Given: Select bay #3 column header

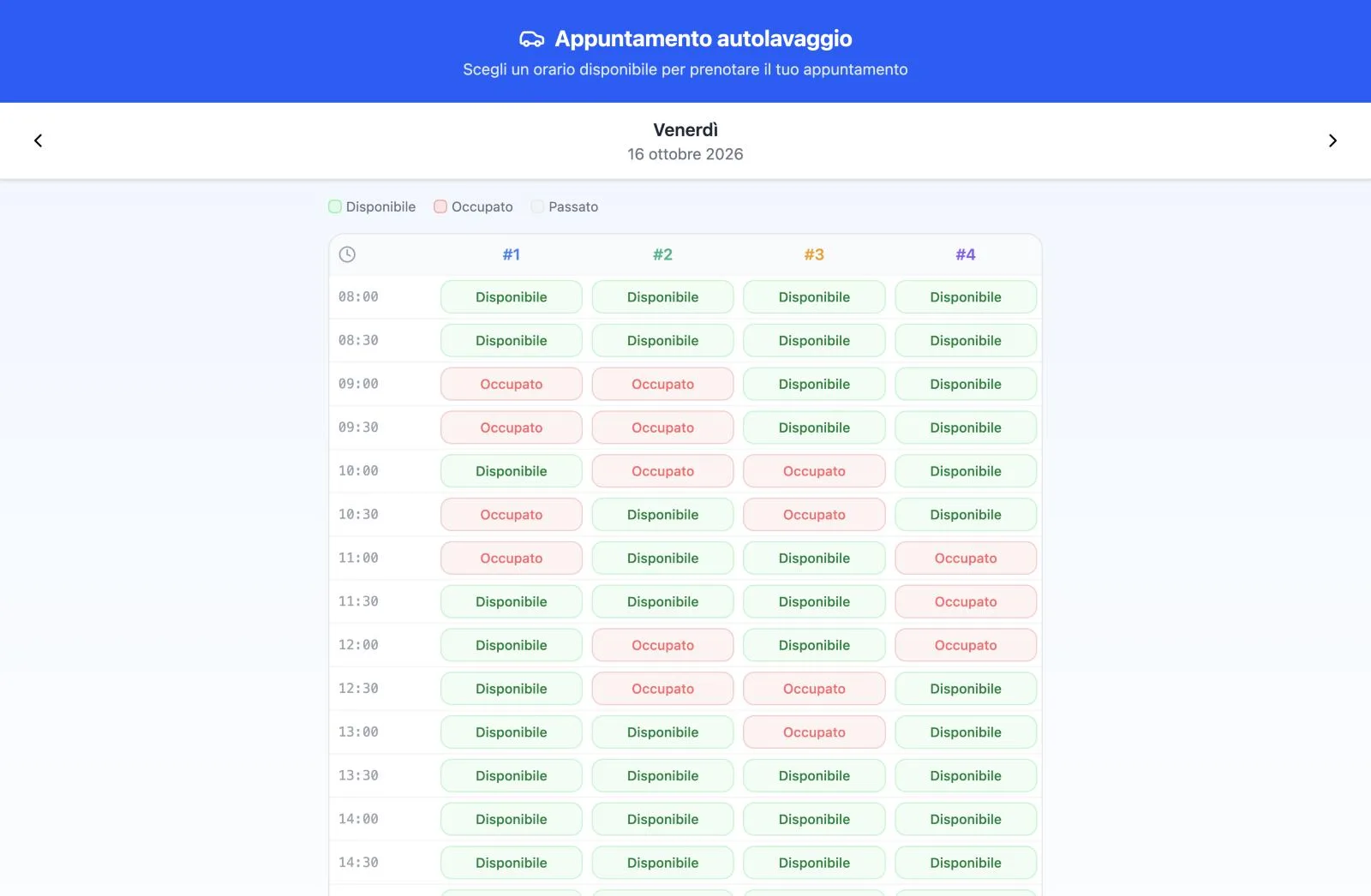Looking at the screenshot, I should pyautogui.click(x=814, y=254).
